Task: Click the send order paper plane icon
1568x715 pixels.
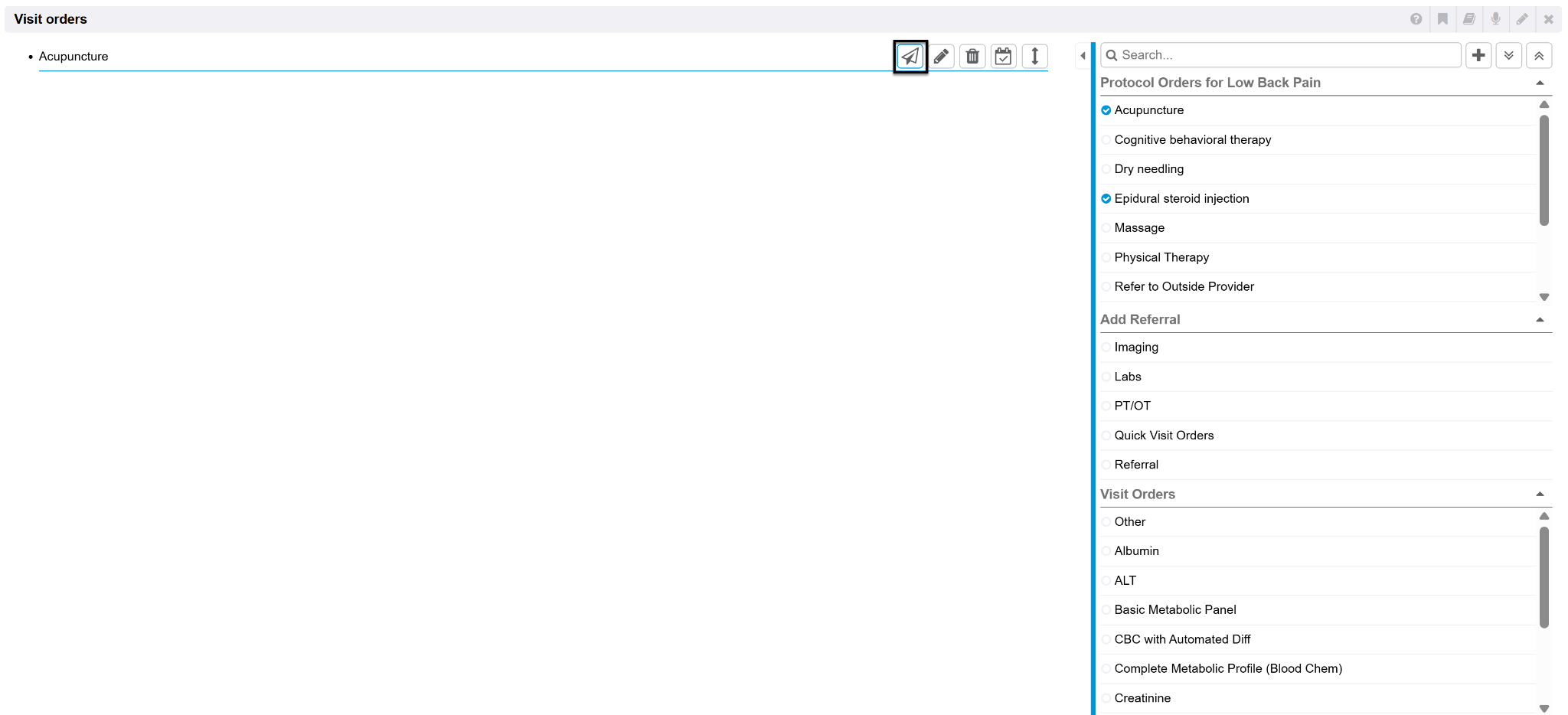Action: click(x=910, y=57)
